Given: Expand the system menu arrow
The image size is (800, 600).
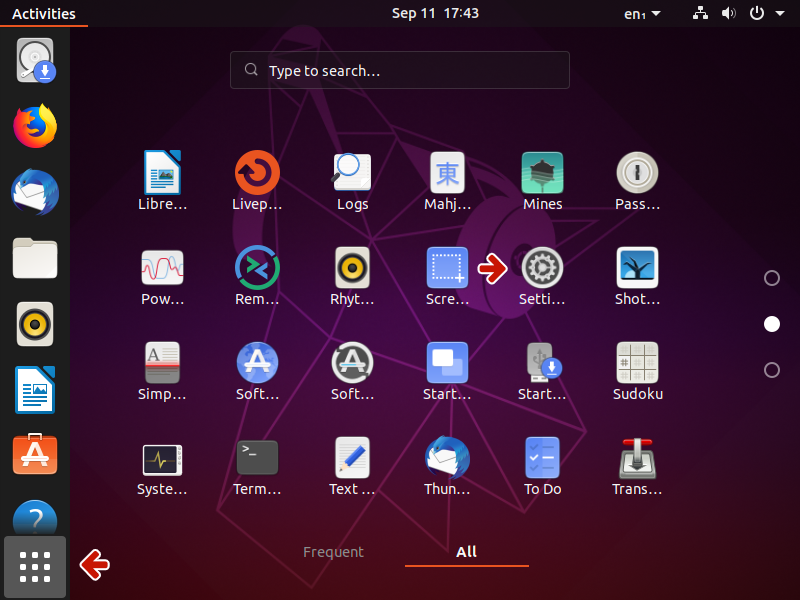Looking at the screenshot, I should tap(780, 13).
